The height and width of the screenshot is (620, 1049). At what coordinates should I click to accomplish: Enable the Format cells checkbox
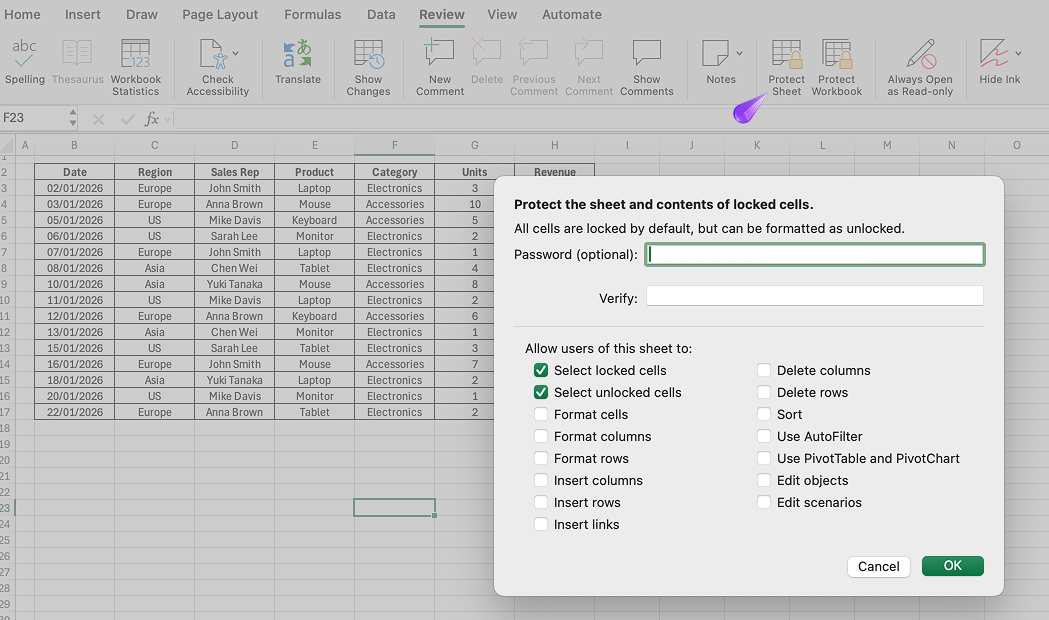tap(541, 415)
